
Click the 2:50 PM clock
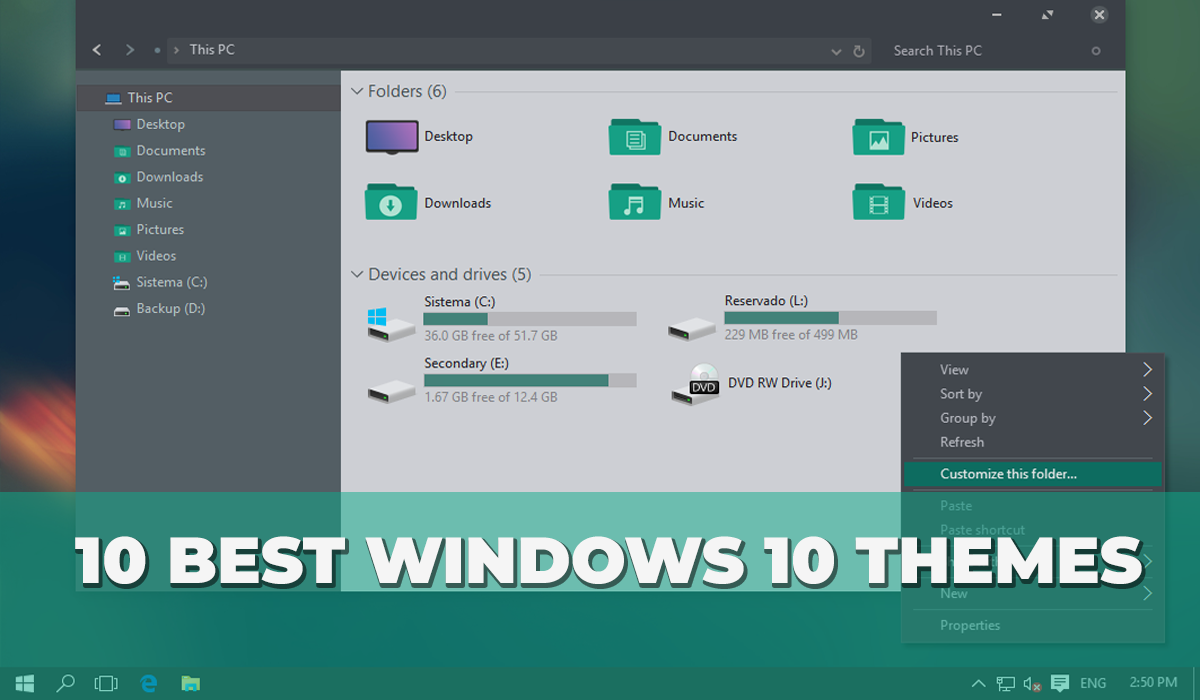pyautogui.click(x=1153, y=683)
